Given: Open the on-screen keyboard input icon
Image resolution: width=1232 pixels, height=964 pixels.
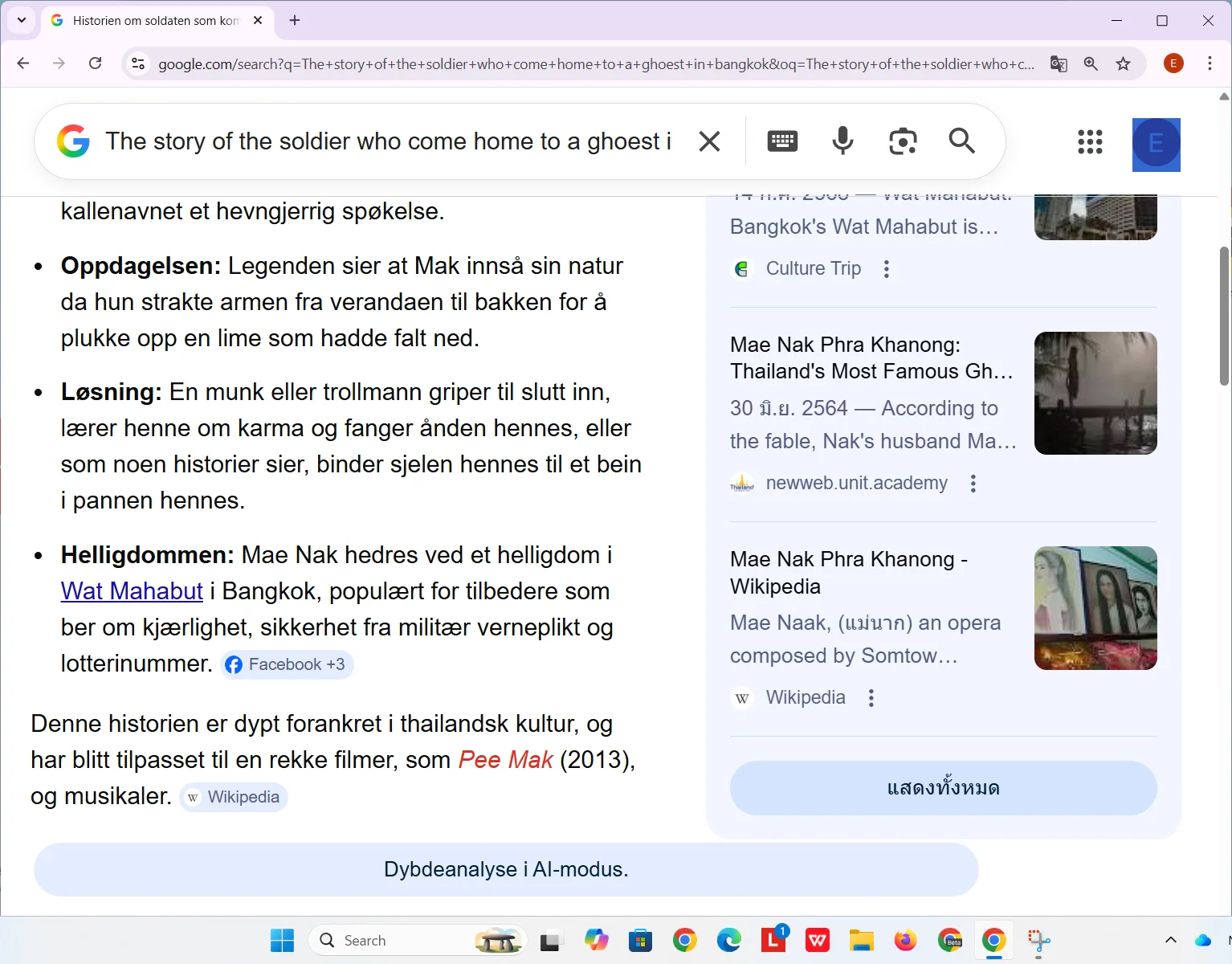Looking at the screenshot, I should click(781, 141).
